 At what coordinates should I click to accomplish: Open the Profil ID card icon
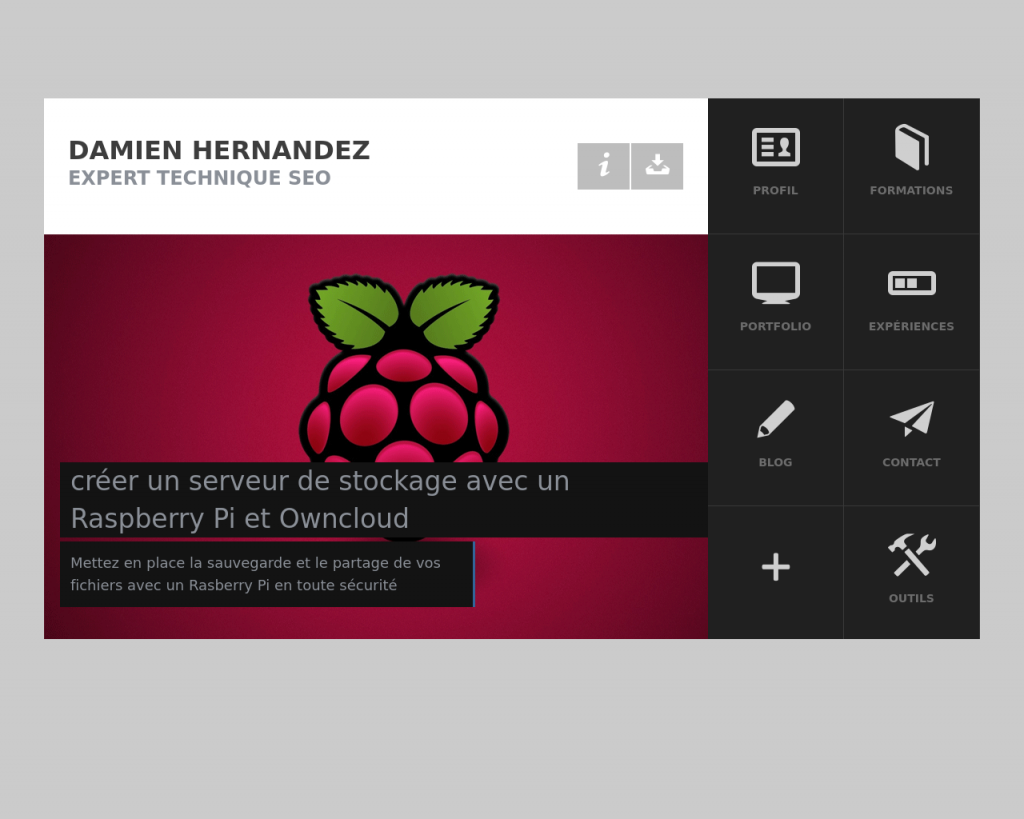pyautogui.click(x=775, y=147)
